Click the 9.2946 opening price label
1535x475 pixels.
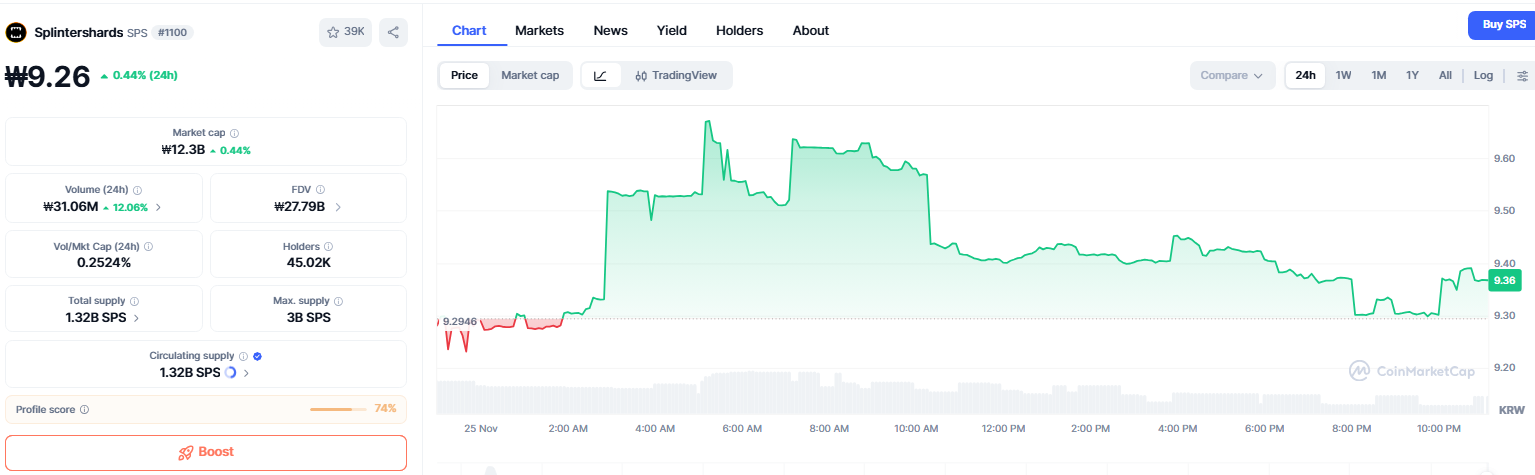(460, 322)
